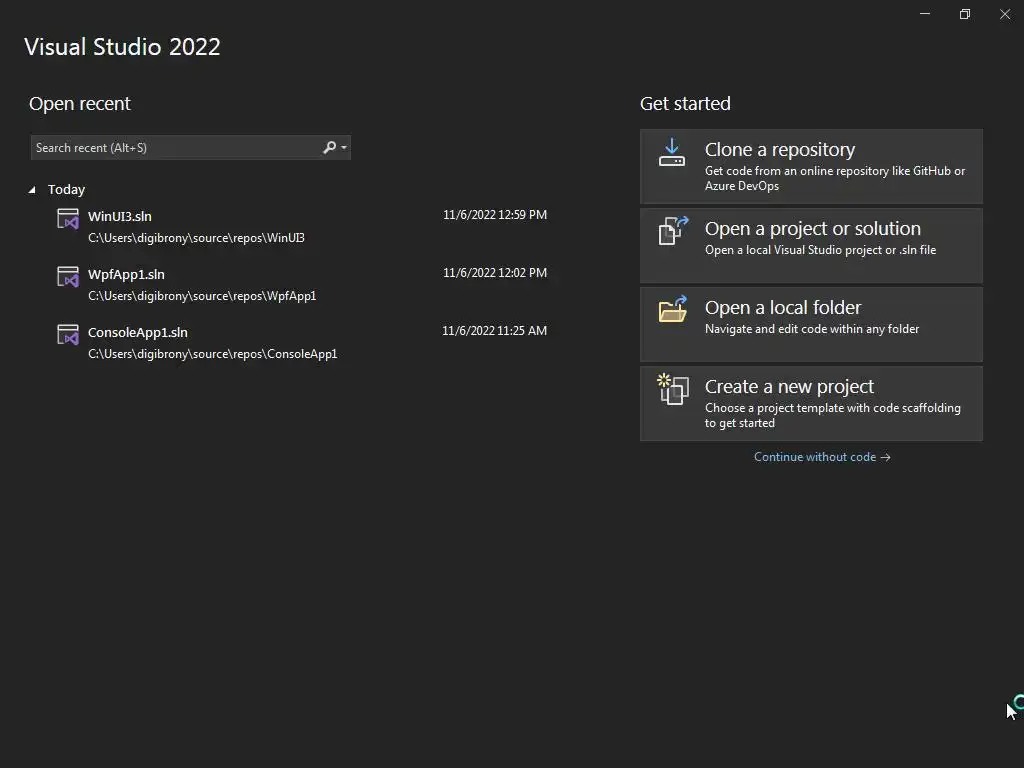Collapse the Today group of recent items
1024x768 pixels.
coord(32,189)
